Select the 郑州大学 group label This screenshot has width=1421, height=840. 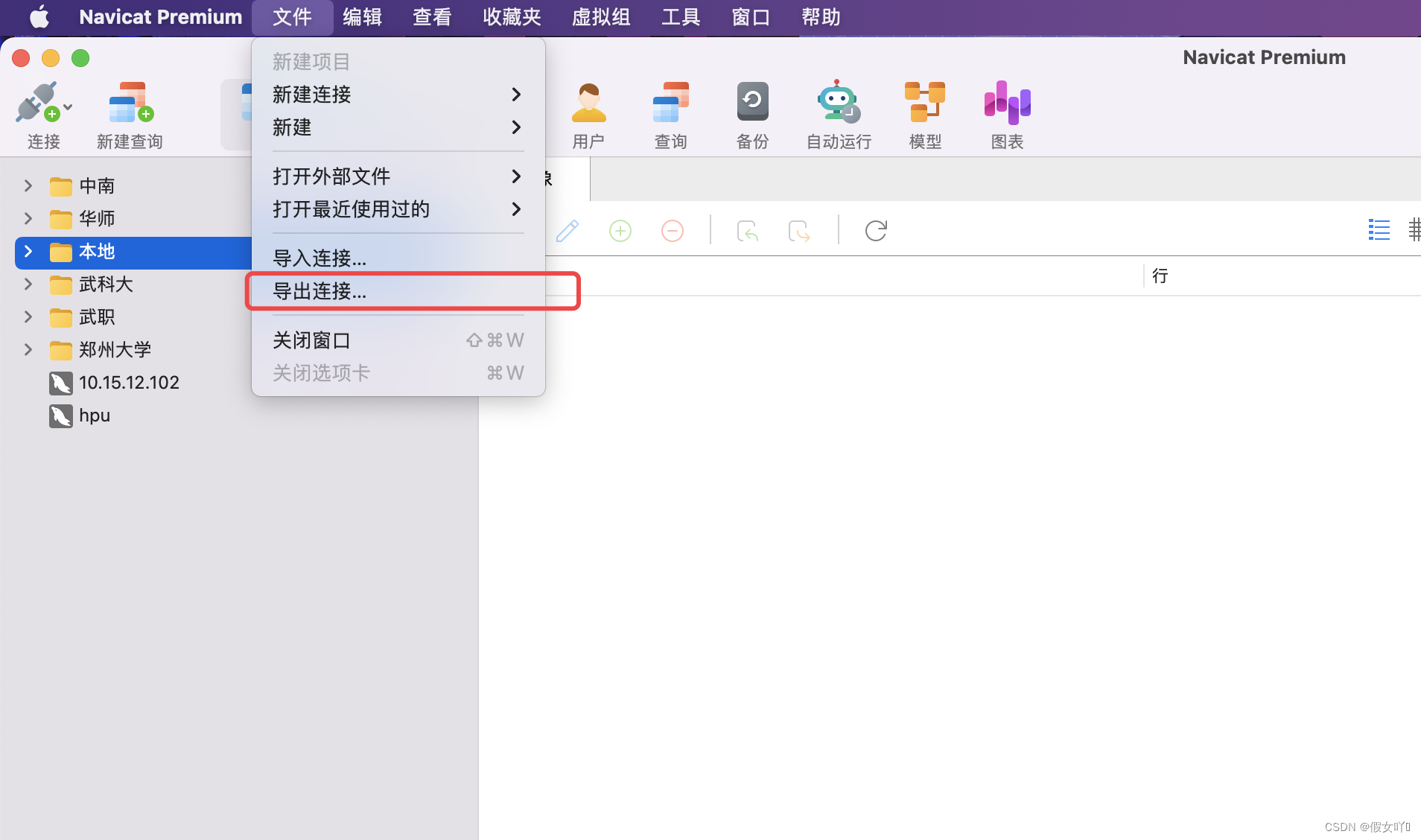(x=115, y=349)
